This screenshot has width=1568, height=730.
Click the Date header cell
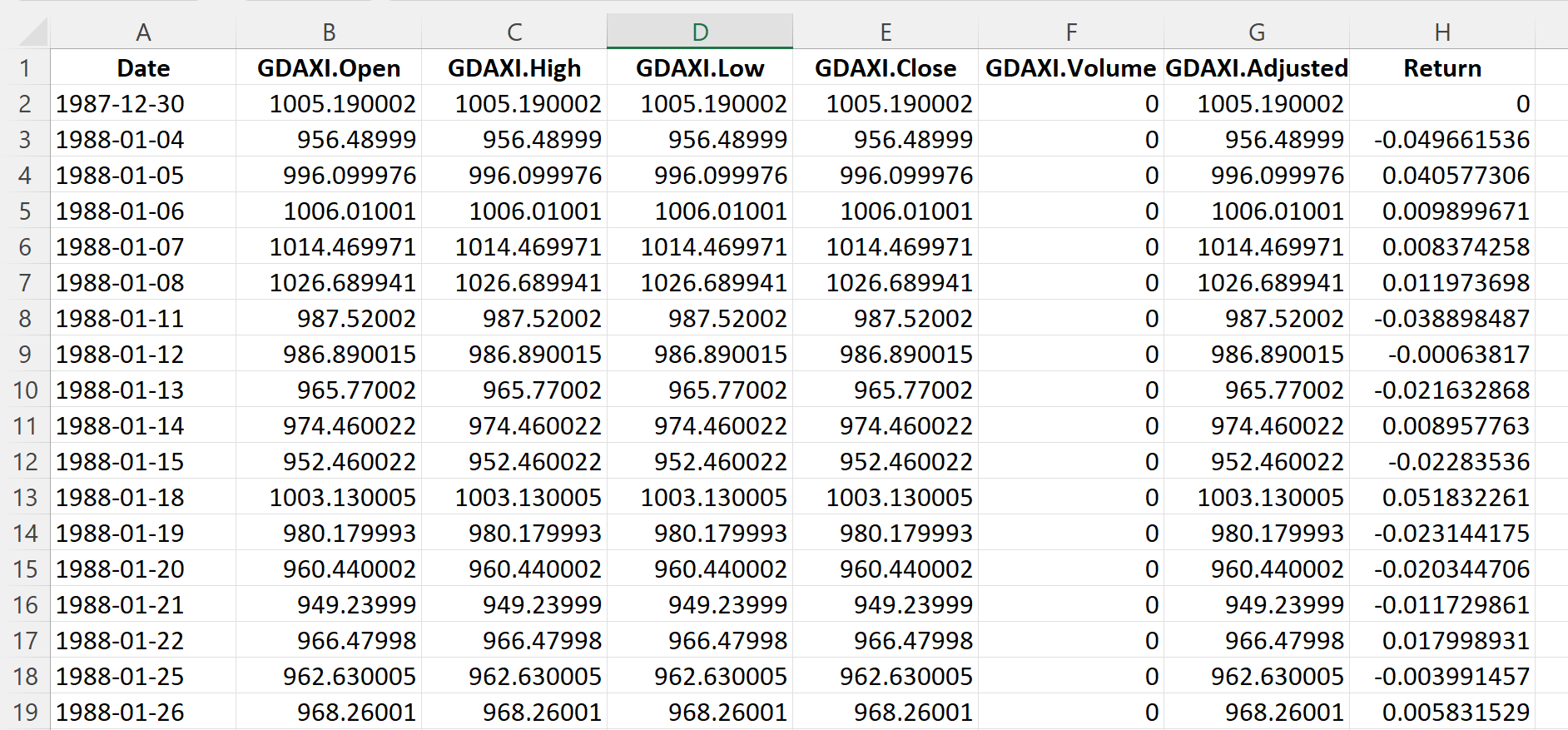click(143, 67)
